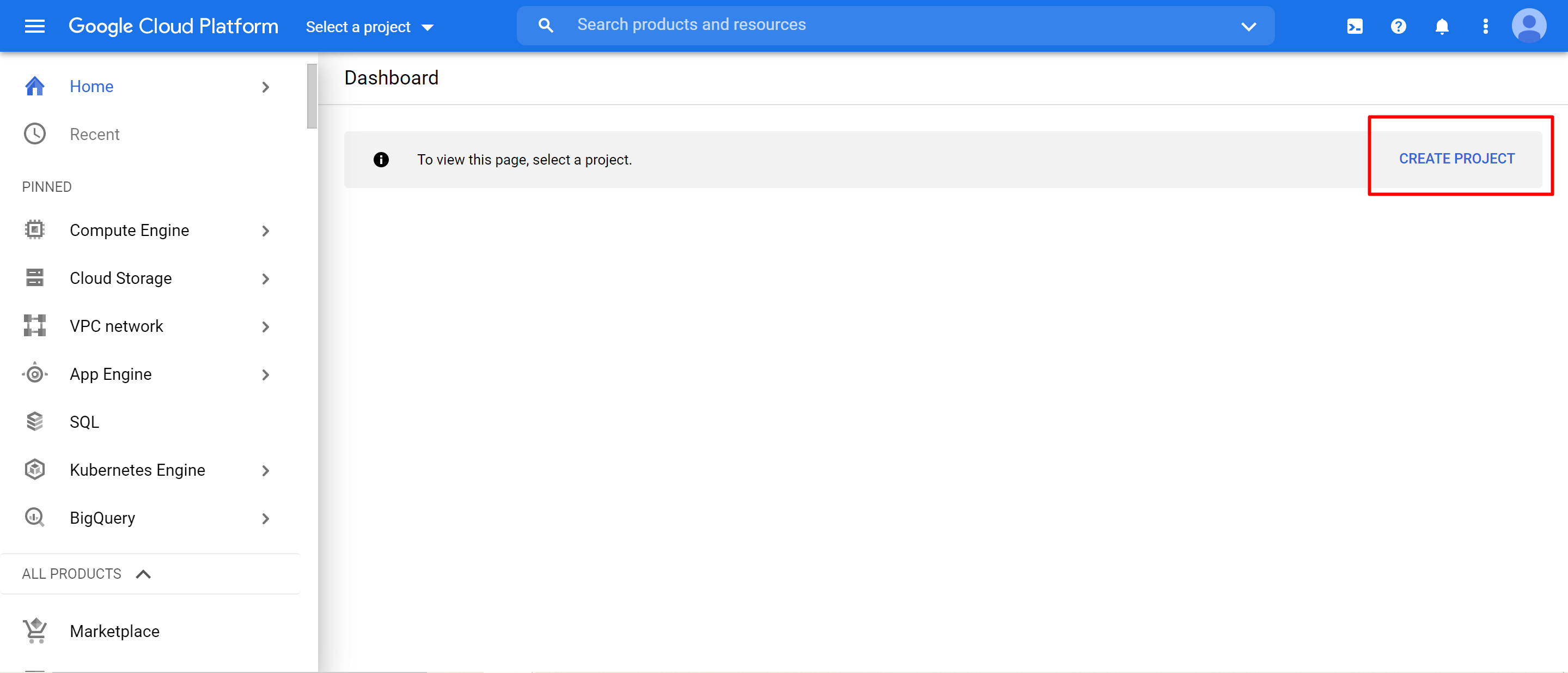
Task: Click the PINNED section label
Action: [47, 186]
